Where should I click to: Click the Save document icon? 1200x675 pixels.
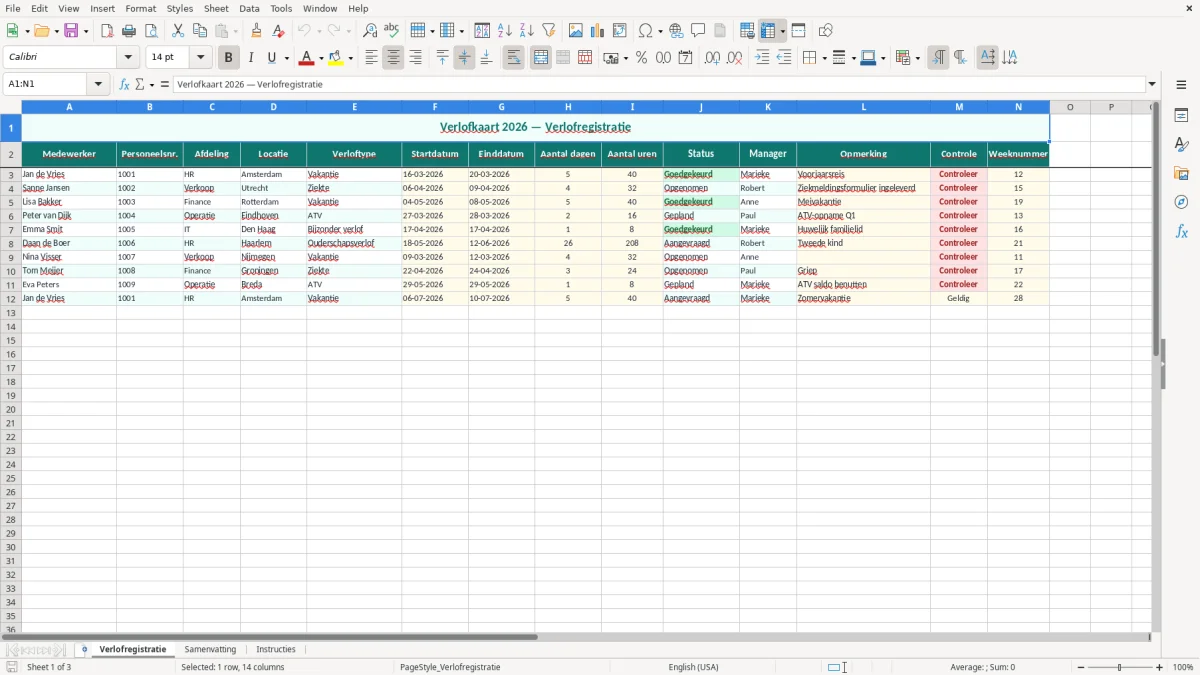click(x=71, y=31)
